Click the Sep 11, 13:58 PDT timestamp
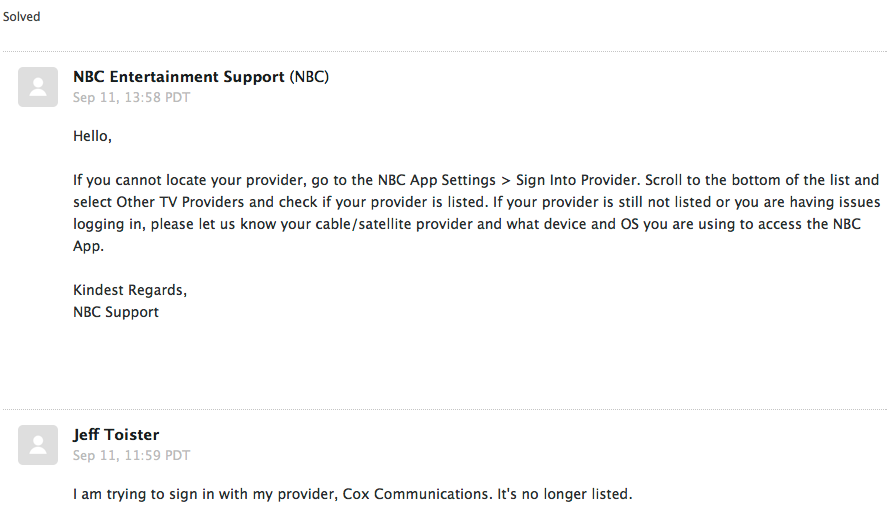892x516 pixels. coord(131,97)
